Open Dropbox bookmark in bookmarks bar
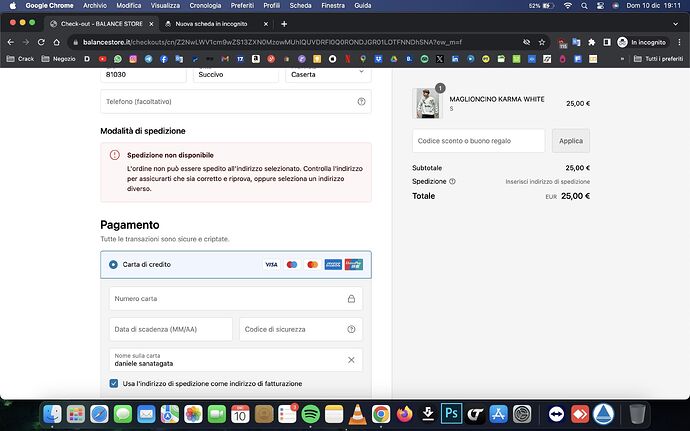The width and height of the screenshot is (690, 431). (378, 59)
